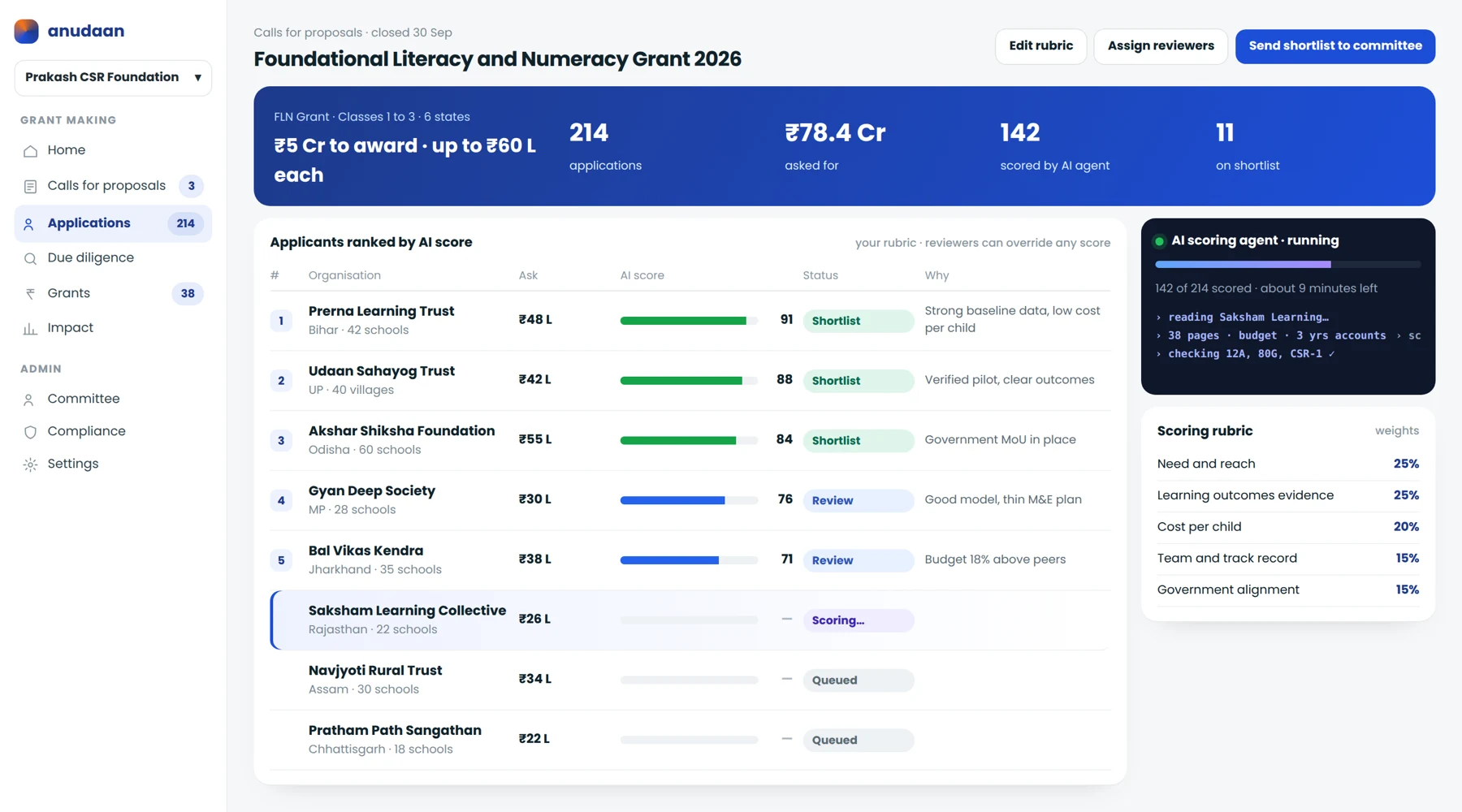Select the Grants rupee icon
Screen dimensions: 1462x812
[x=30, y=294]
